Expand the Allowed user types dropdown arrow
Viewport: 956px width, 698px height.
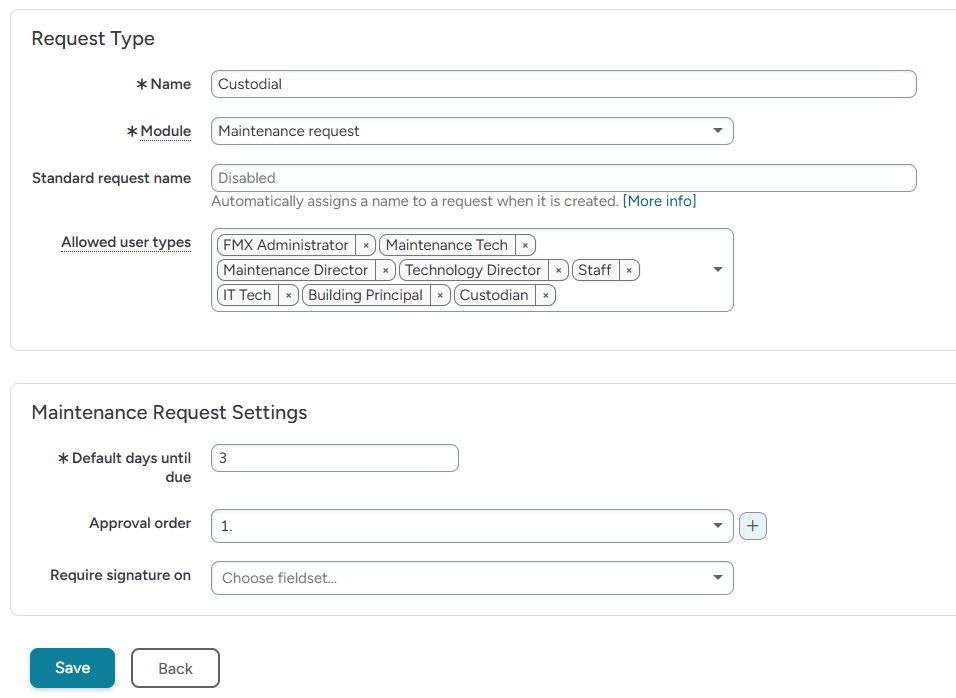click(x=717, y=270)
